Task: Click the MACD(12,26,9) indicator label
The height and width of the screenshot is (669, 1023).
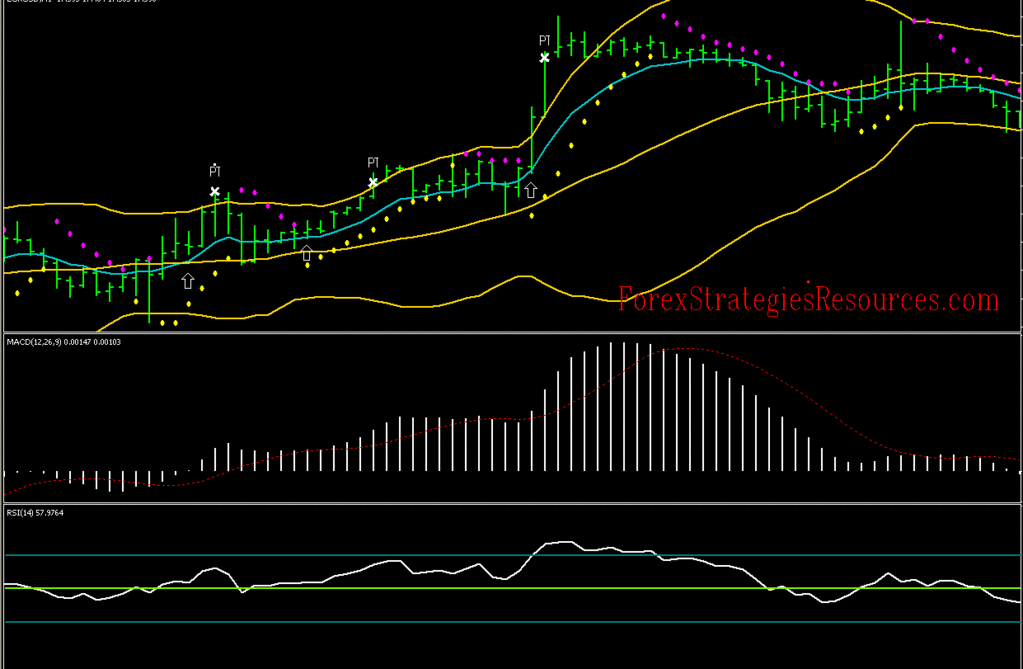Action: [x=63, y=342]
